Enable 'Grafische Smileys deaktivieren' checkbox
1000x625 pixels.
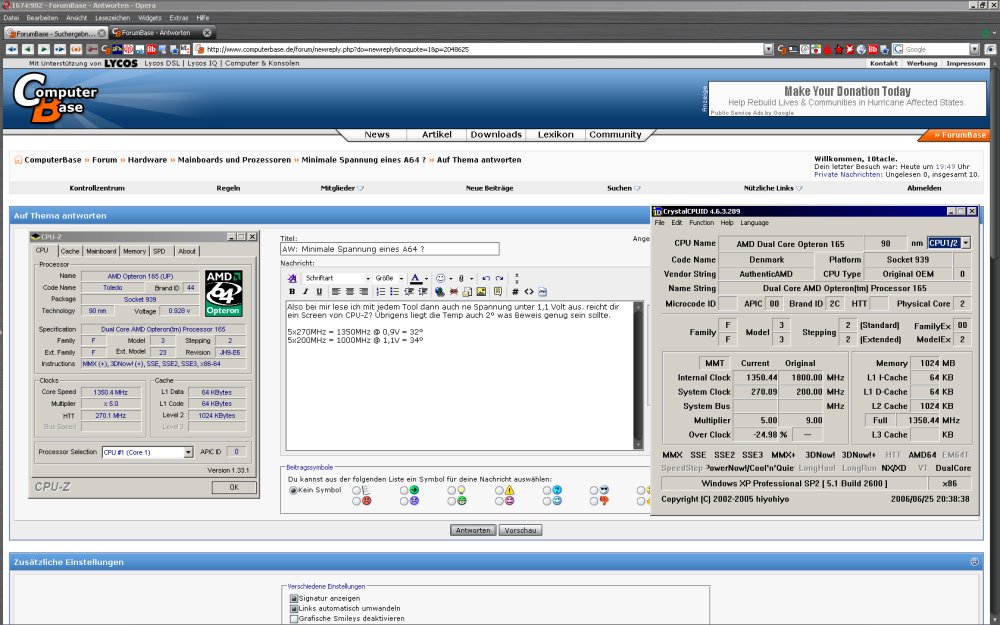pos(293,619)
